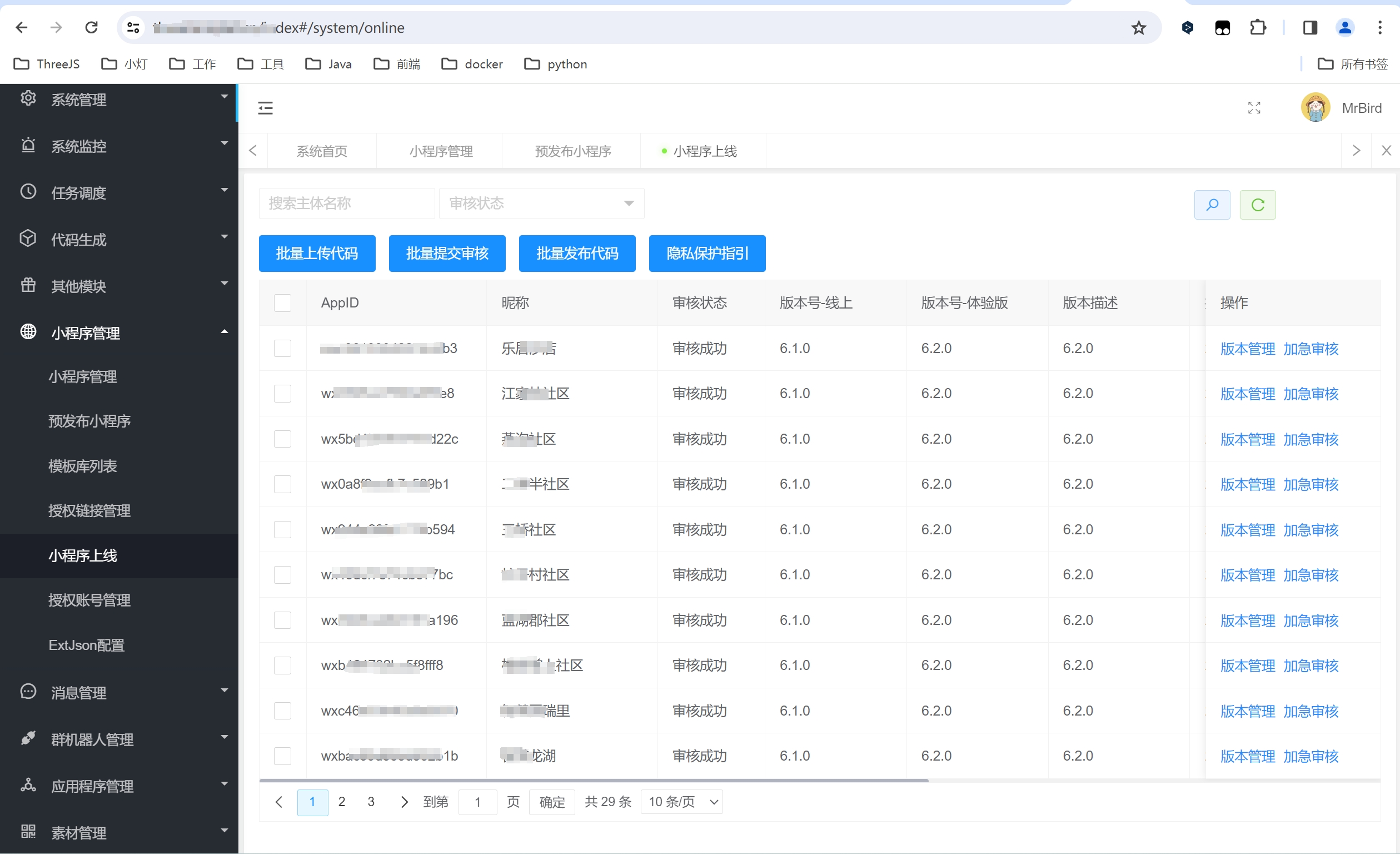Image resolution: width=1400 pixels, height=854 pixels.
Task: Switch to 预发布小程序 tab
Action: (x=572, y=150)
